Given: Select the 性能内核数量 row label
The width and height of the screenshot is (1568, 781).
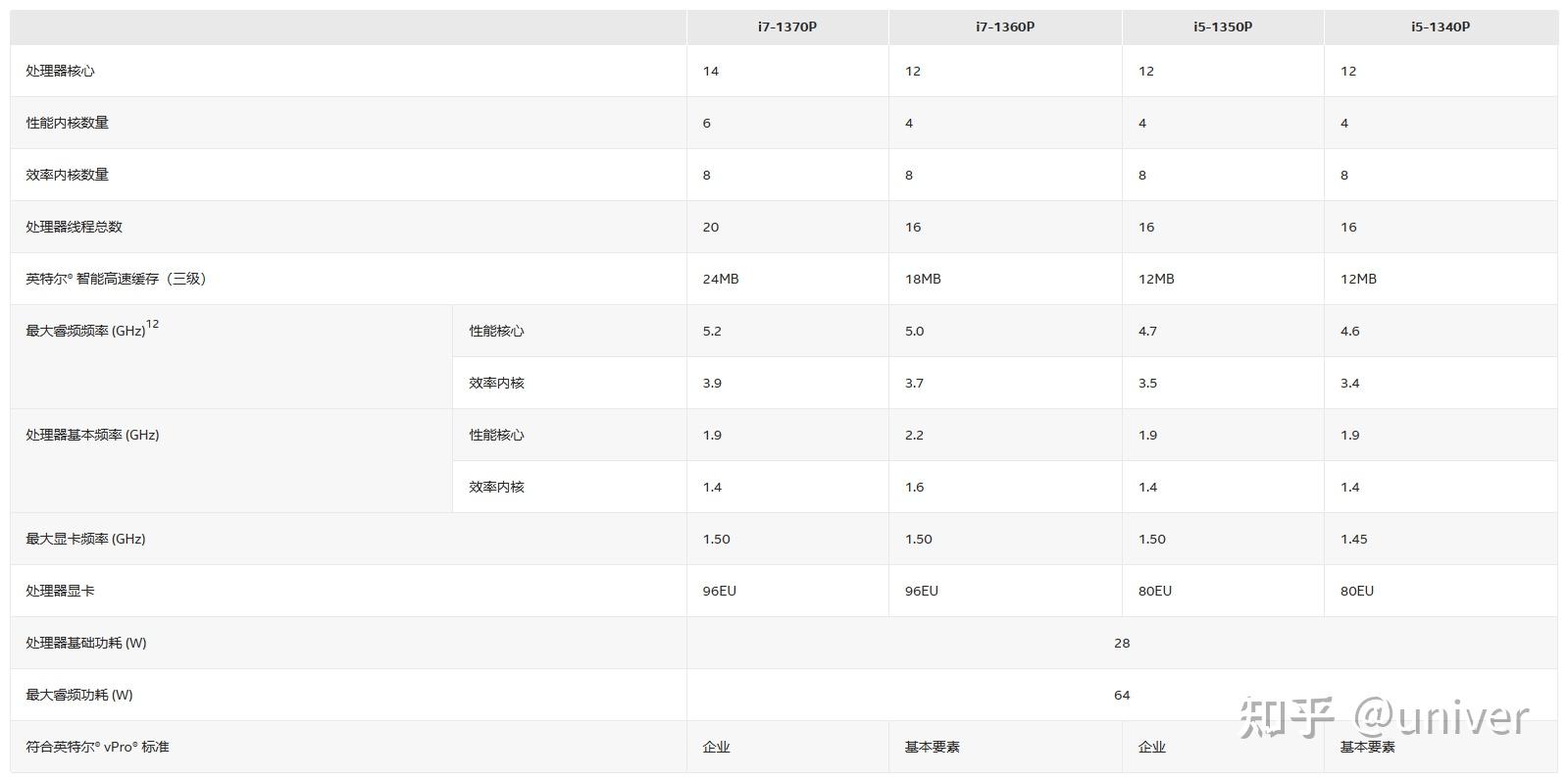Looking at the screenshot, I should tap(68, 124).
